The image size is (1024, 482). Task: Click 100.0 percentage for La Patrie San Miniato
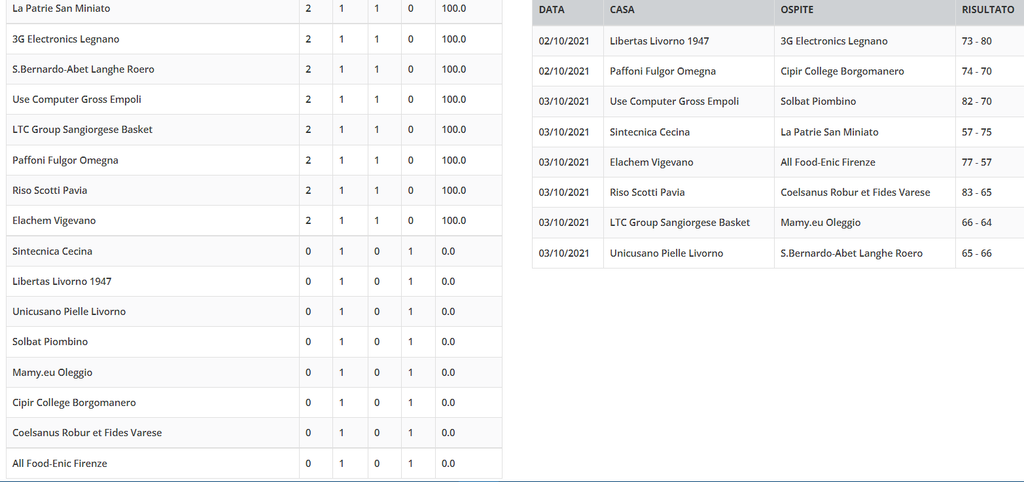pos(454,8)
